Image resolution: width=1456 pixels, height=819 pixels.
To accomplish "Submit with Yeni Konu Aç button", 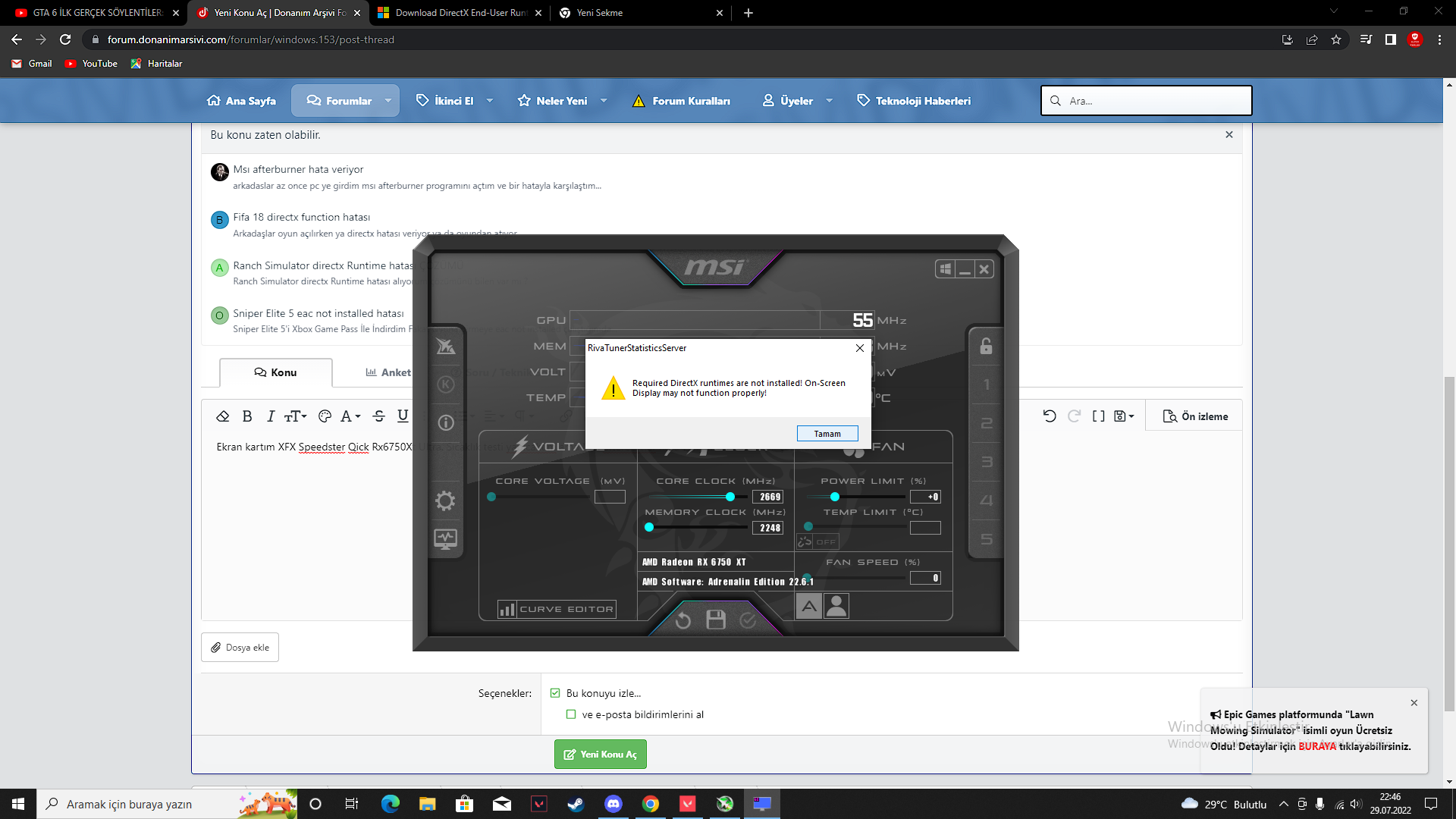I will (x=601, y=754).
